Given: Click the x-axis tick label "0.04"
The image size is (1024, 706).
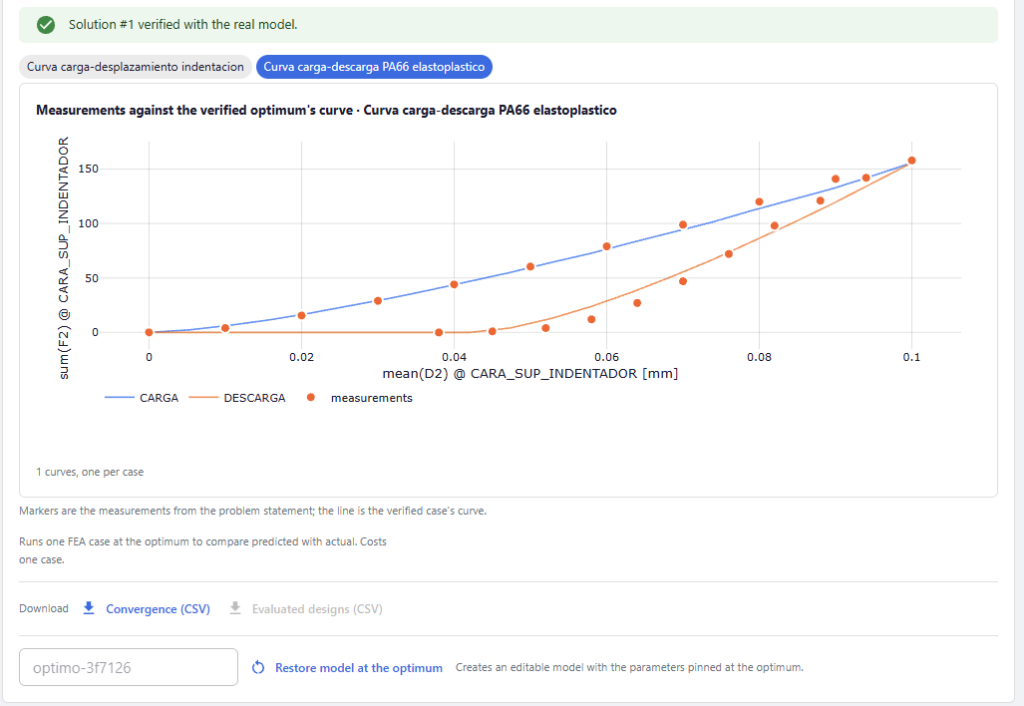Looking at the screenshot, I should 454,357.
